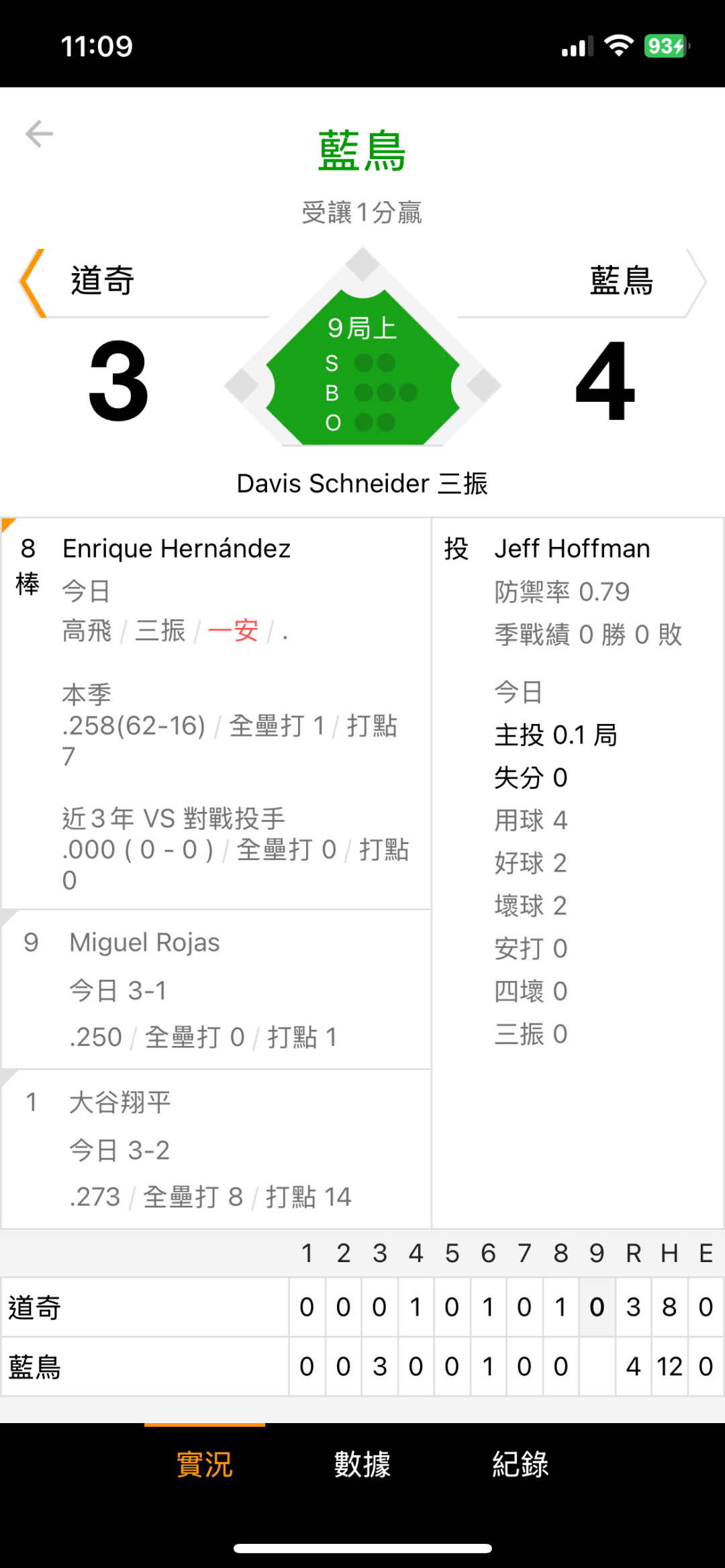Tap the second base diamond icon
Screen dimensions: 725x1568
(362, 264)
